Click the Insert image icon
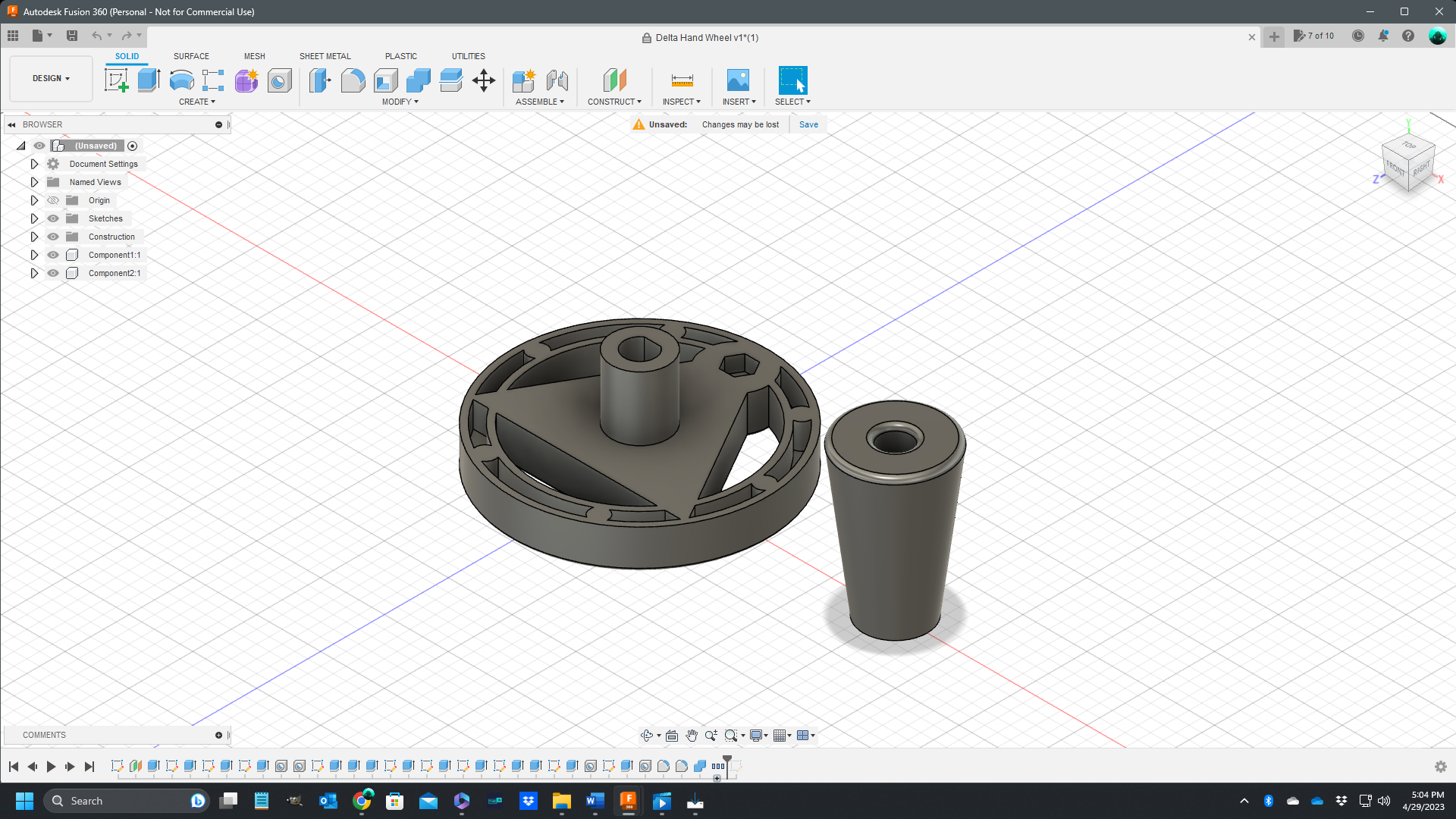 738,80
